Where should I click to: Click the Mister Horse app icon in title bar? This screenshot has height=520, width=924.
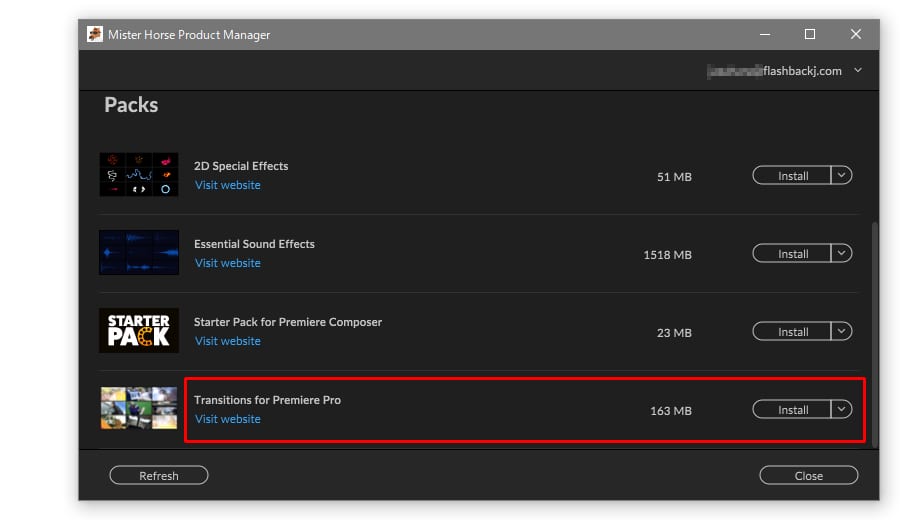click(95, 34)
